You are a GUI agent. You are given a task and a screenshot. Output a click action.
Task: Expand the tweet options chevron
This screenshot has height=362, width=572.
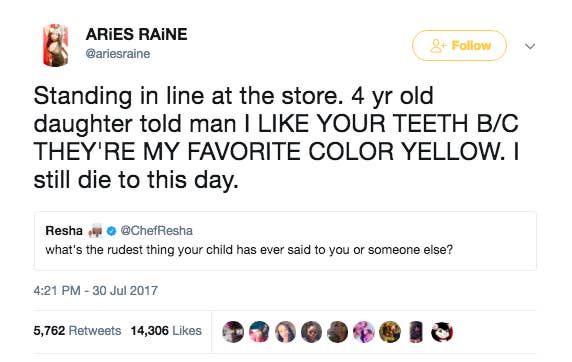tap(530, 46)
